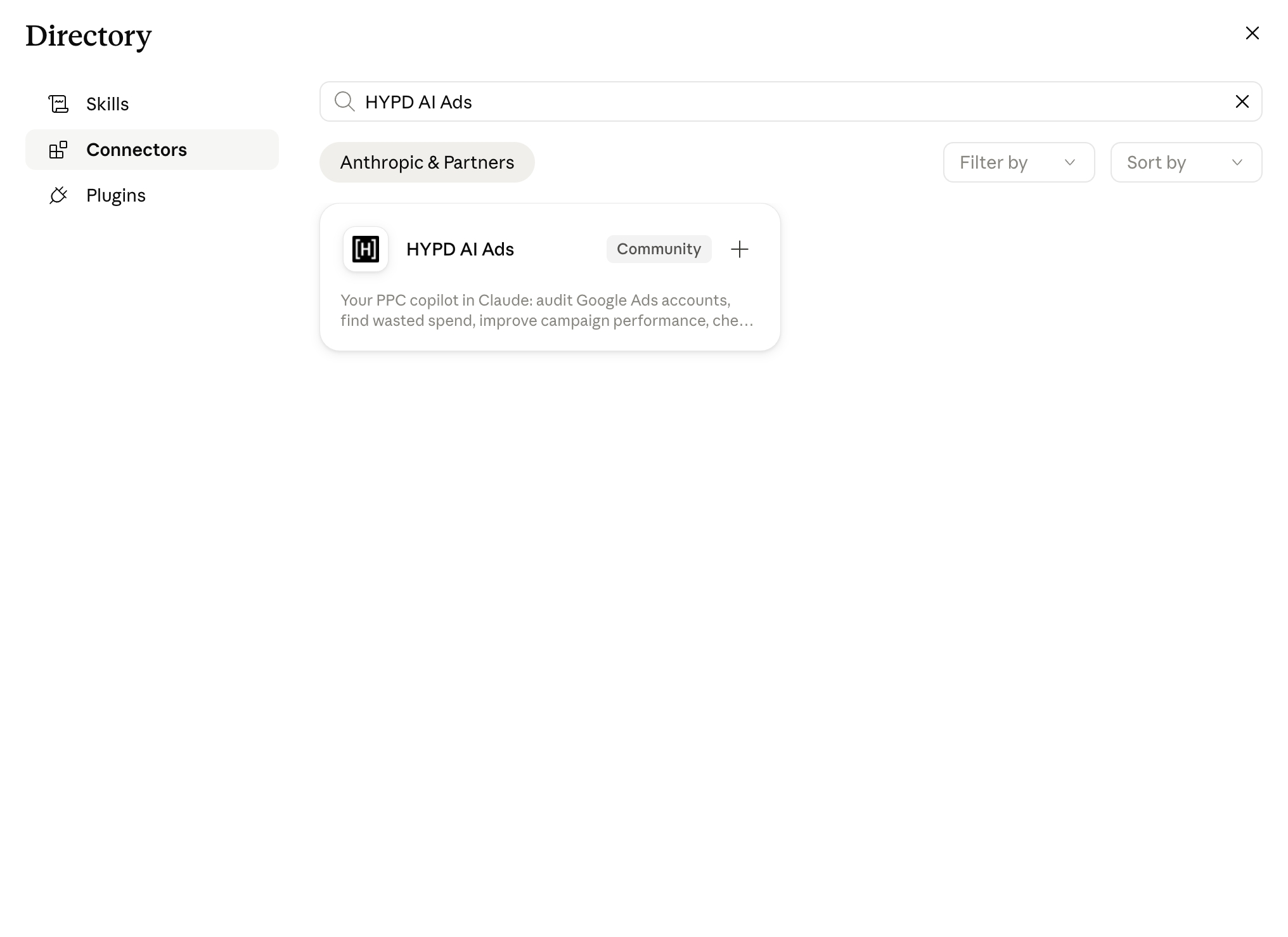
Task: Switch to the Connectors section
Action: tap(152, 150)
